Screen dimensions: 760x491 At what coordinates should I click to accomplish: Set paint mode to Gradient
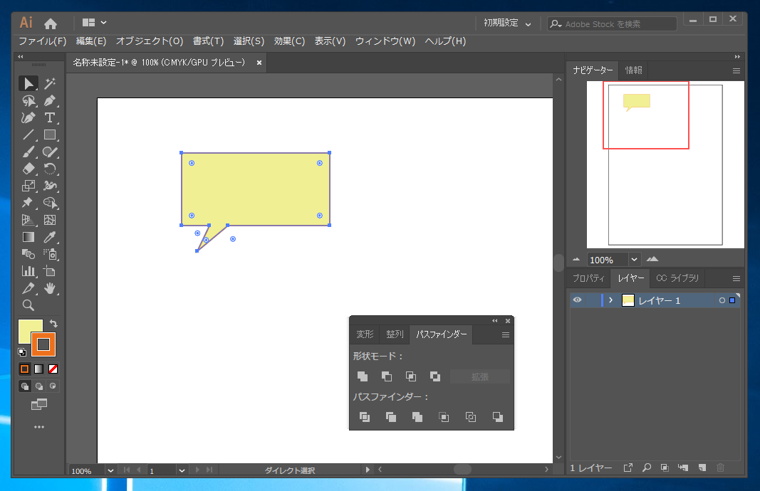(39, 369)
